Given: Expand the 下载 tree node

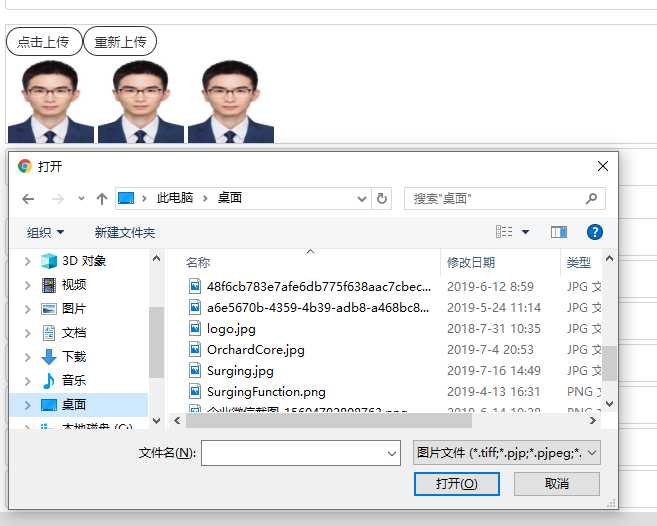Looking at the screenshot, I should pyautogui.click(x=28, y=357).
